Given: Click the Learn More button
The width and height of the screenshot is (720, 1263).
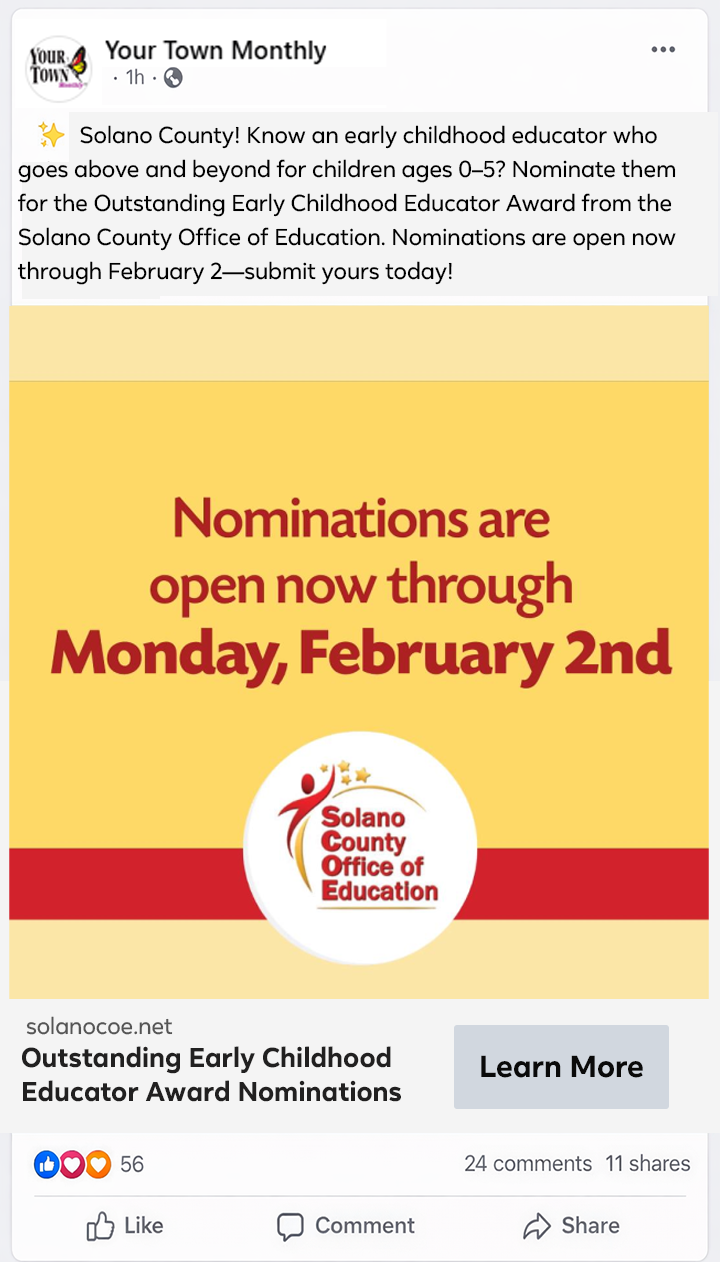Looking at the screenshot, I should pyautogui.click(x=561, y=1066).
